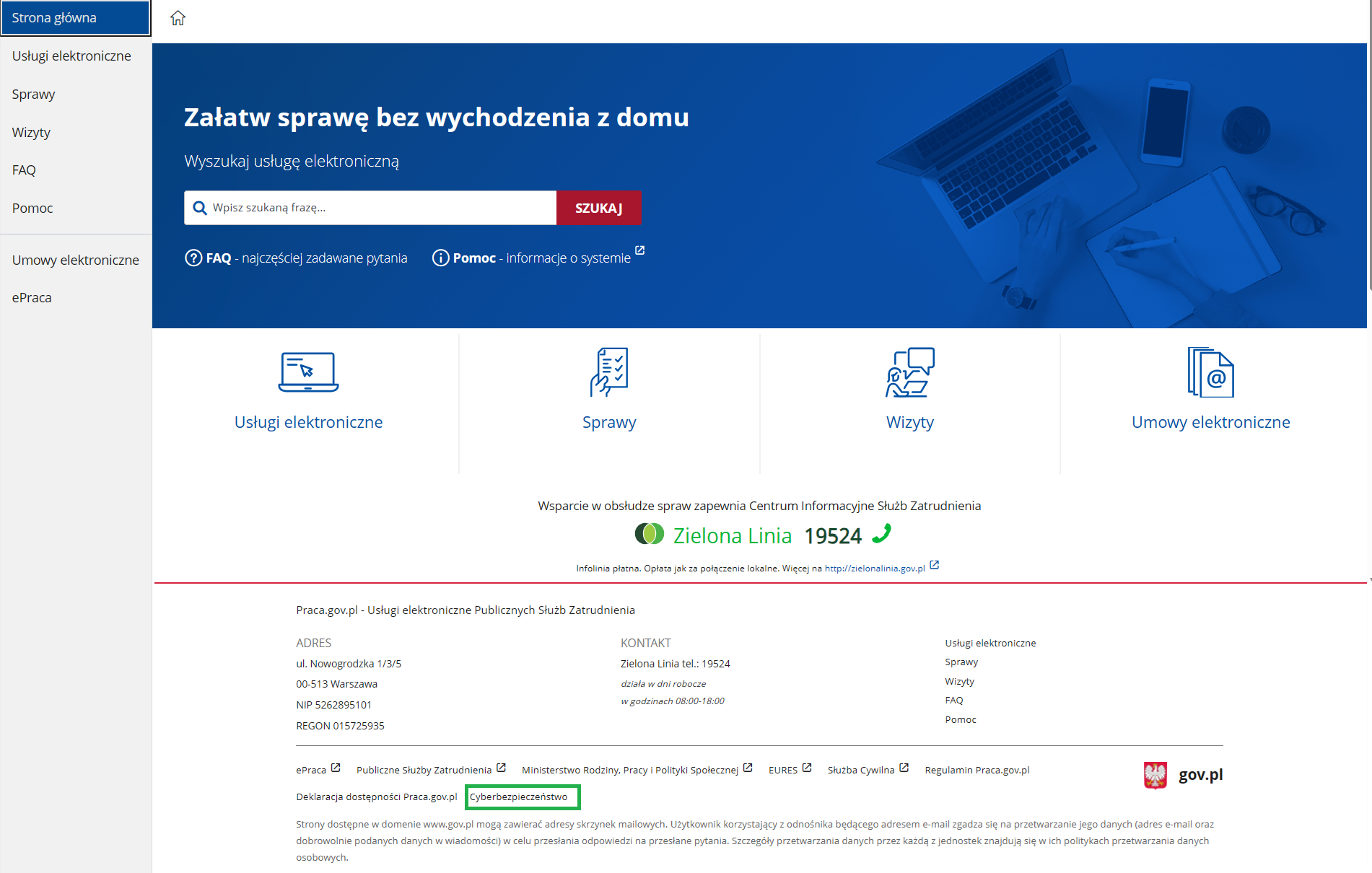Open Umowy elektroniczne document icon
The image size is (1372, 873).
pos(1210,372)
